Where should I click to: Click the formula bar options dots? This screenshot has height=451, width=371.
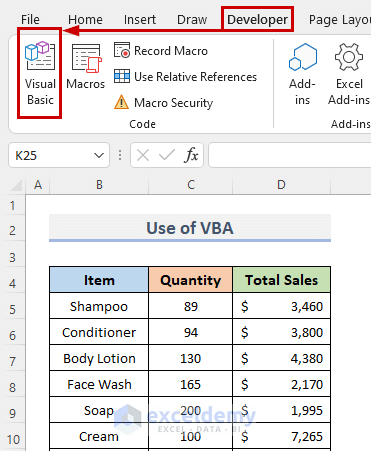tap(120, 155)
